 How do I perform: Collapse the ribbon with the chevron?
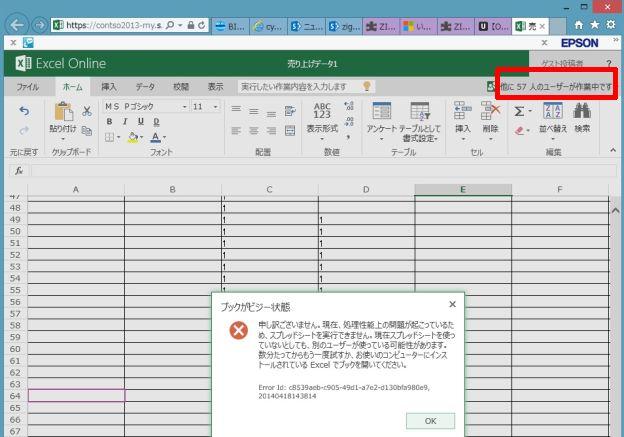click(x=613, y=150)
